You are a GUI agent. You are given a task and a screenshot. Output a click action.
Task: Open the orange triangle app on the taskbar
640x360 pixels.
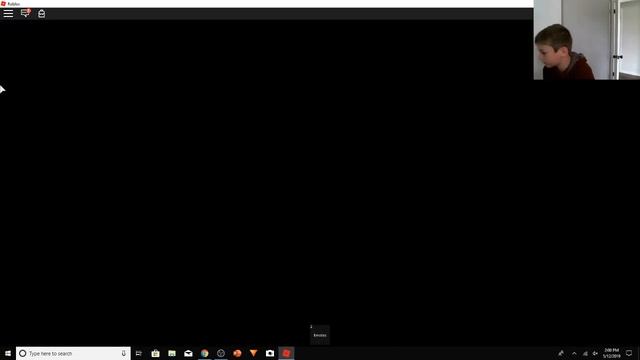(x=253, y=353)
